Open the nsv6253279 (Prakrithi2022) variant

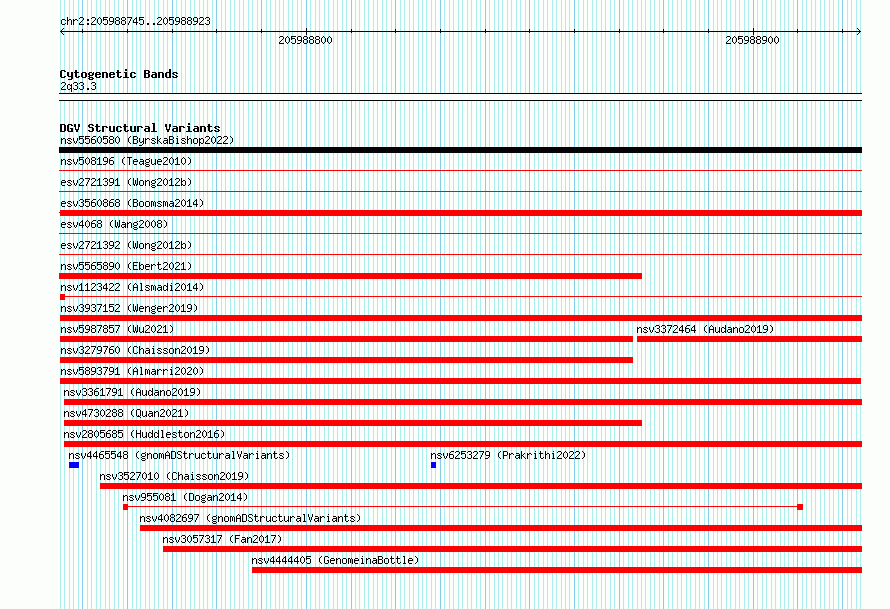click(x=508, y=455)
